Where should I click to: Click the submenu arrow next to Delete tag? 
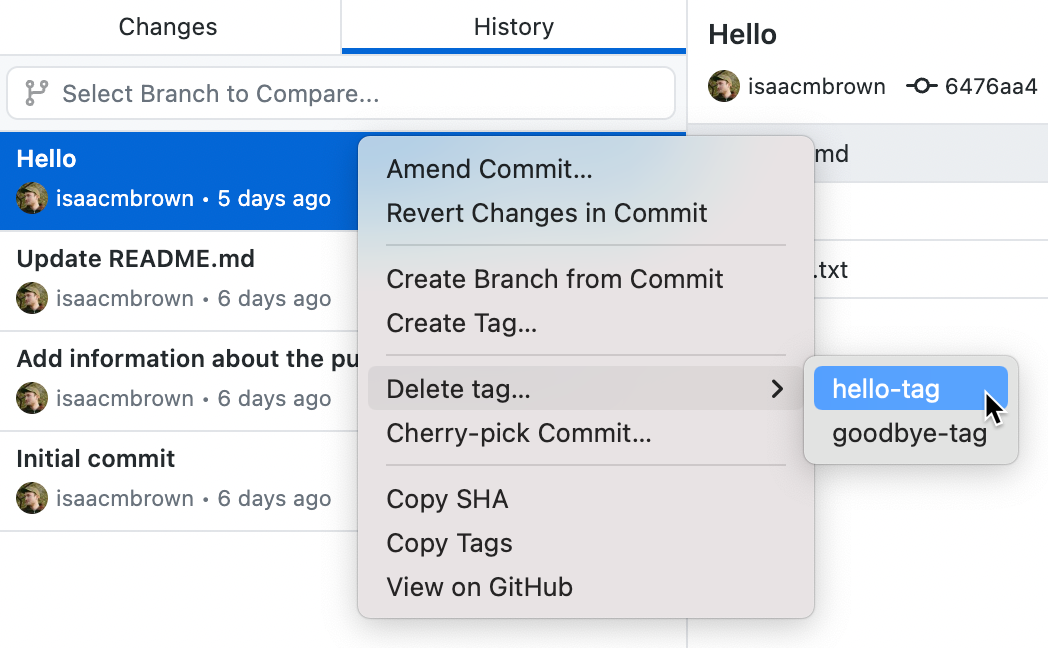[x=778, y=390]
